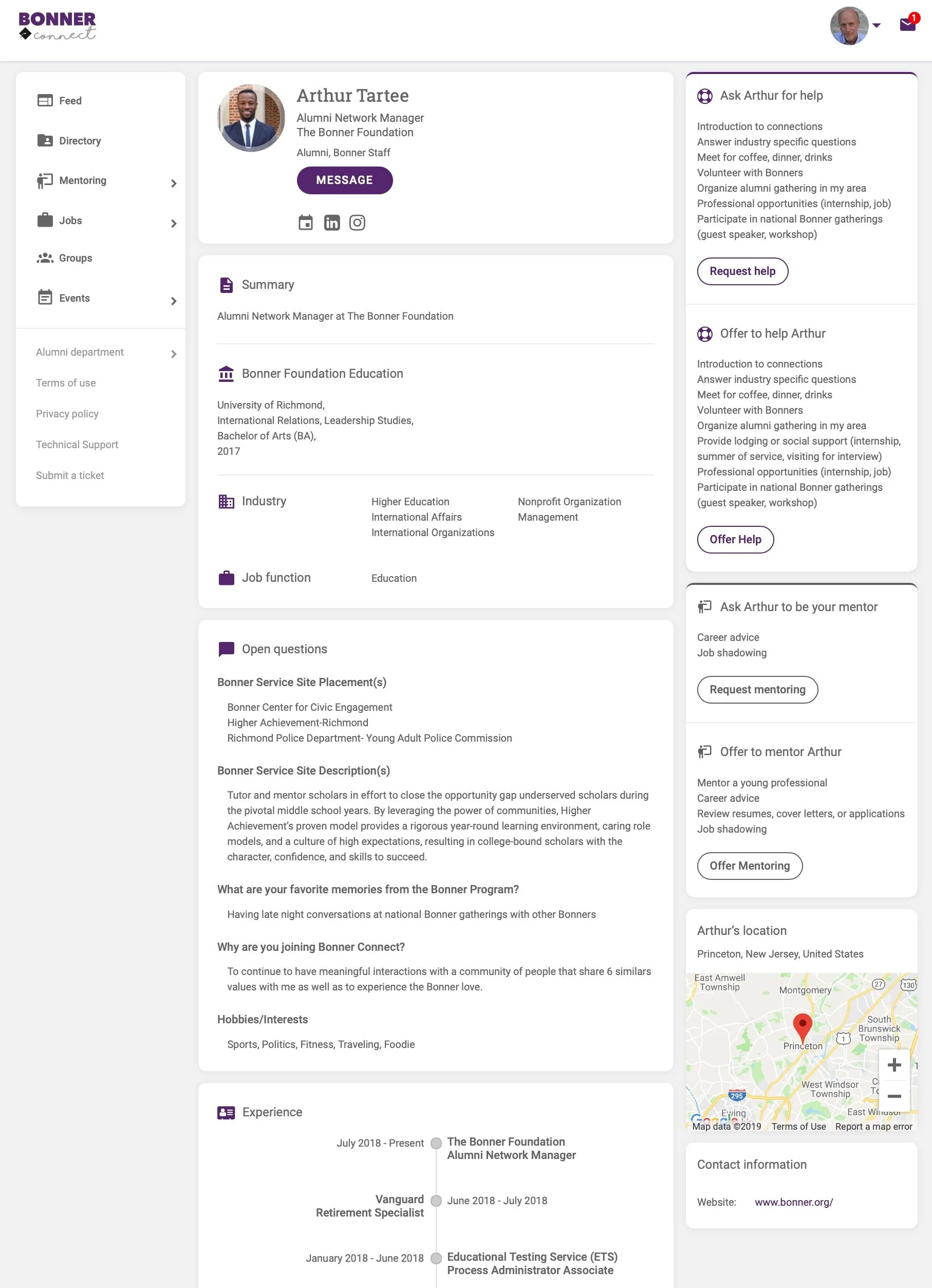The height and width of the screenshot is (1288, 932).
Task: Zoom in the map with plus button
Action: click(x=894, y=1065)
